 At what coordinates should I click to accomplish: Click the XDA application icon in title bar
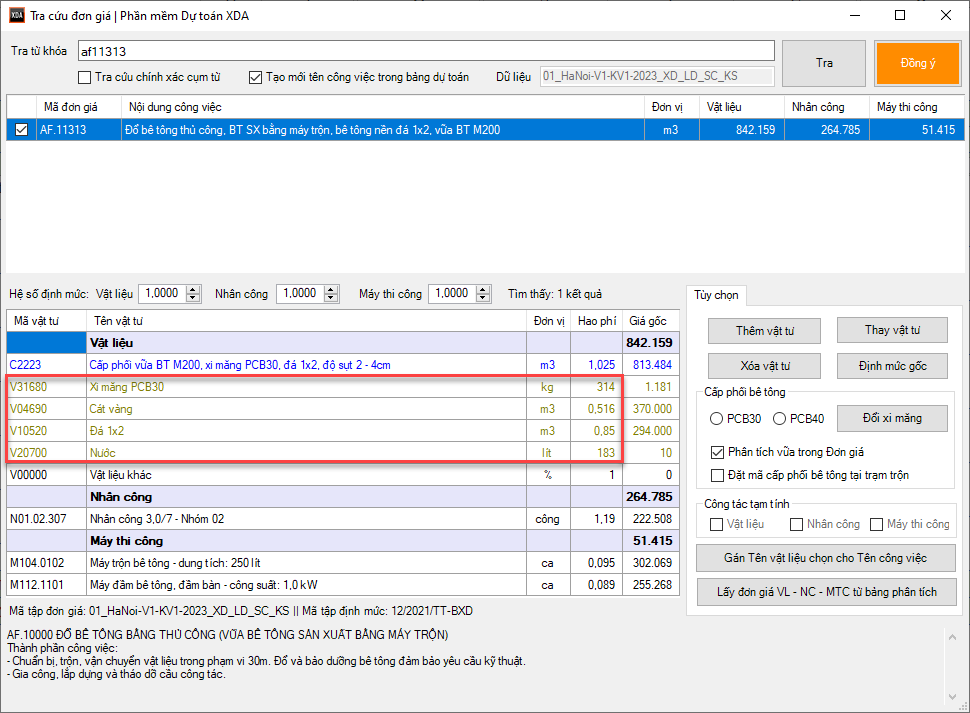click(17, 15)
